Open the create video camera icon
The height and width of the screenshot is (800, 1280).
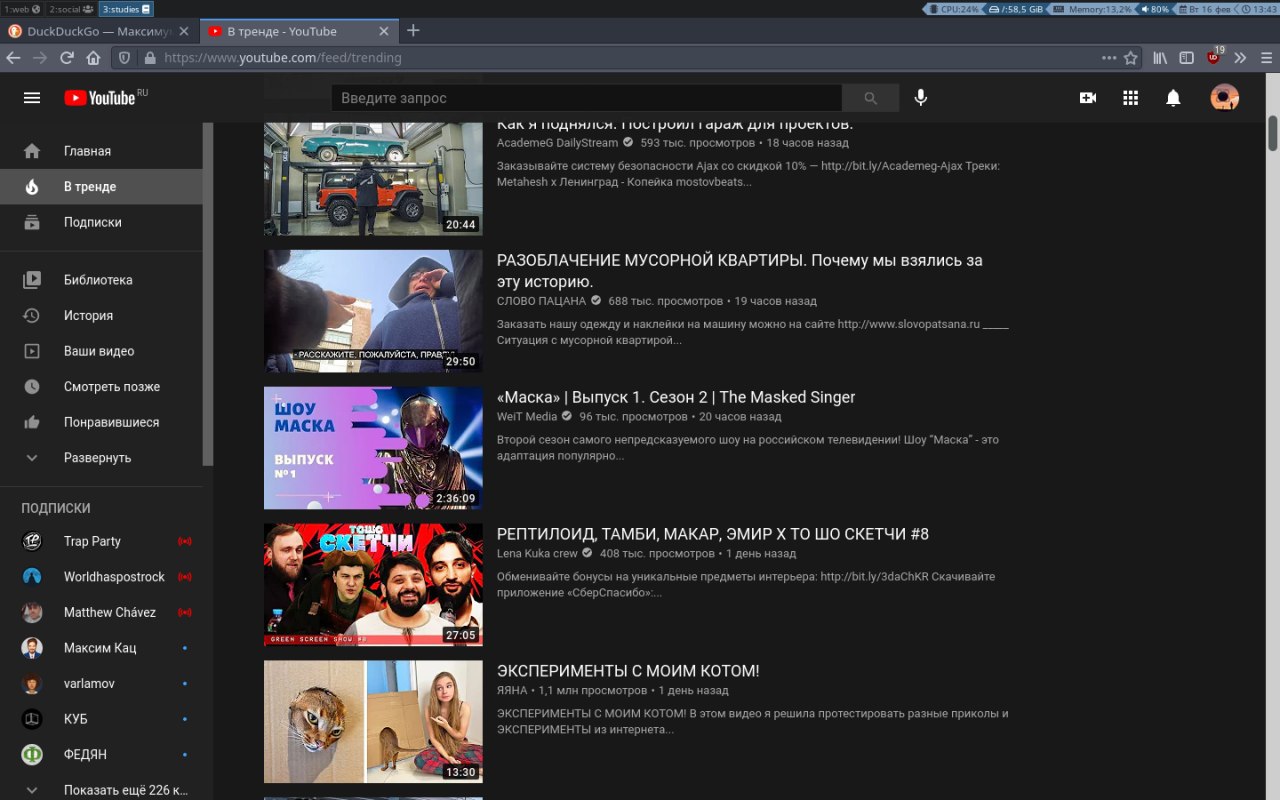(1088, 98)
